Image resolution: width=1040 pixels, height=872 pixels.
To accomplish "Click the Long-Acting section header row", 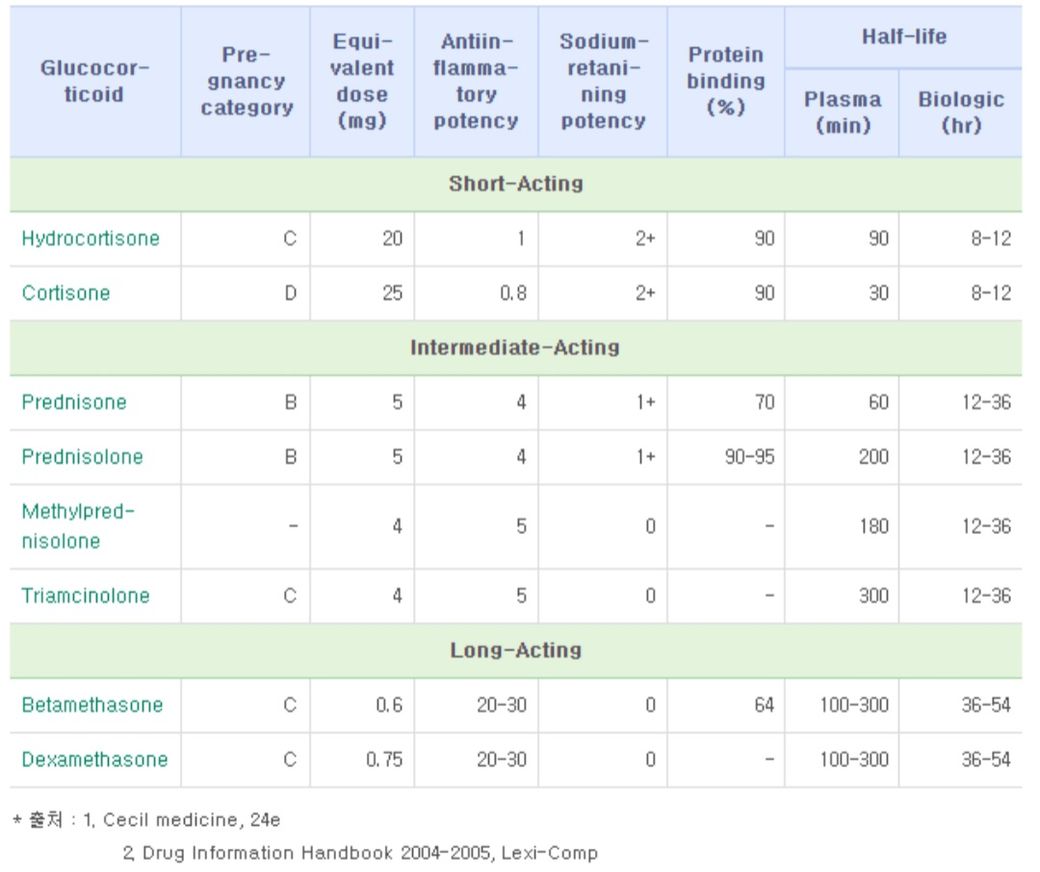I will (x=515, y=651).
